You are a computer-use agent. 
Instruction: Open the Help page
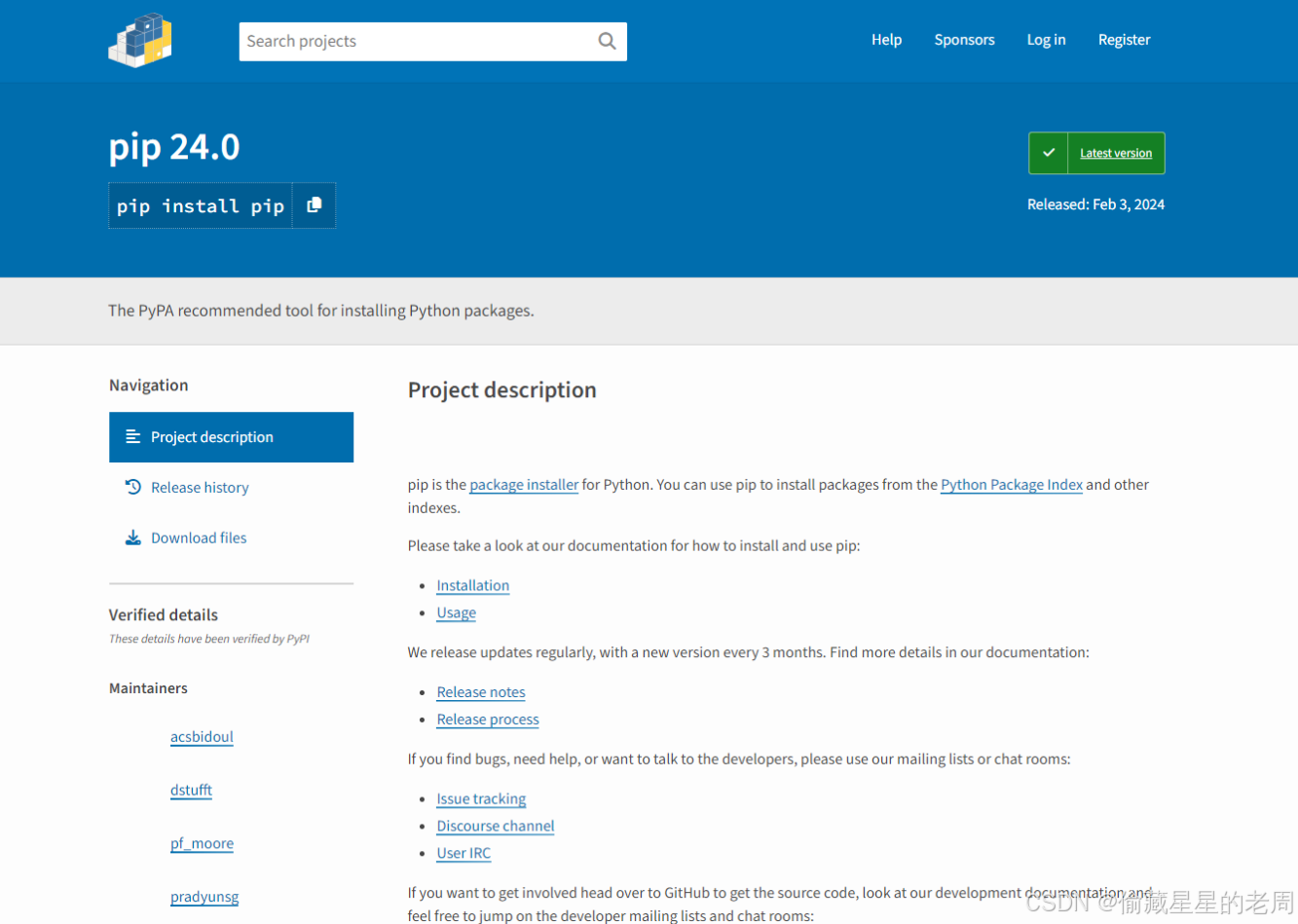click(886, 40)
